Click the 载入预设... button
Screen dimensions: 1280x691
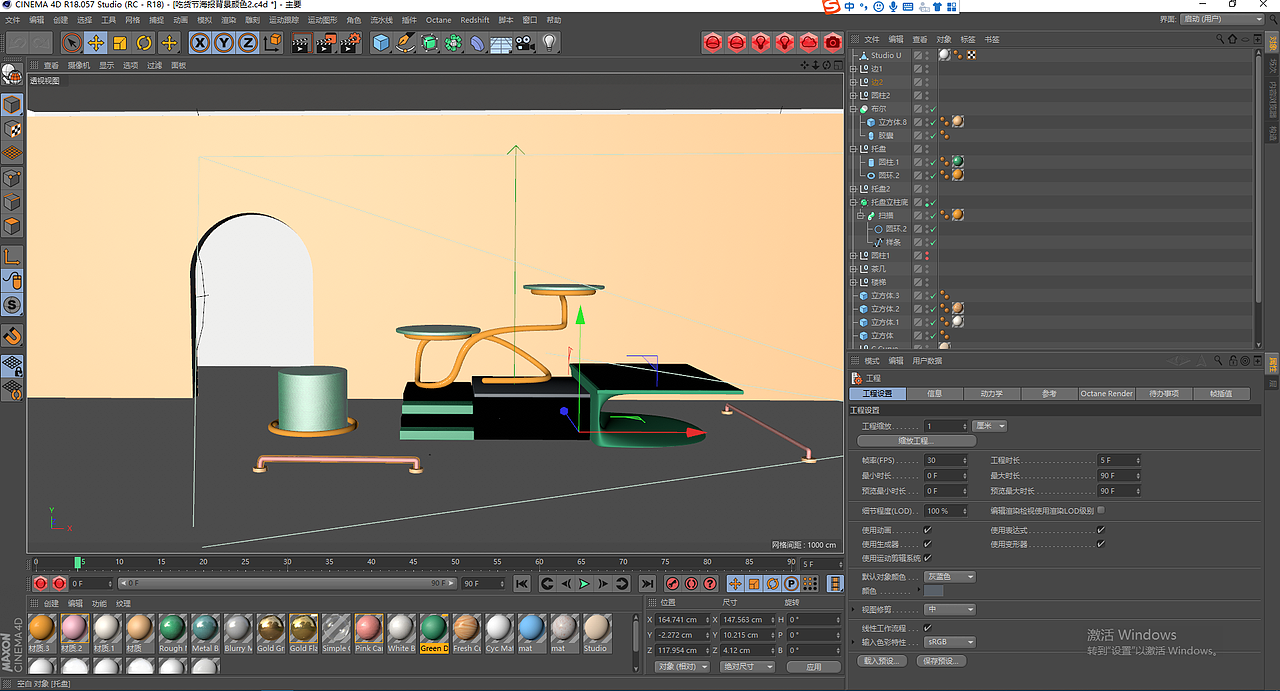click(883, 661)
